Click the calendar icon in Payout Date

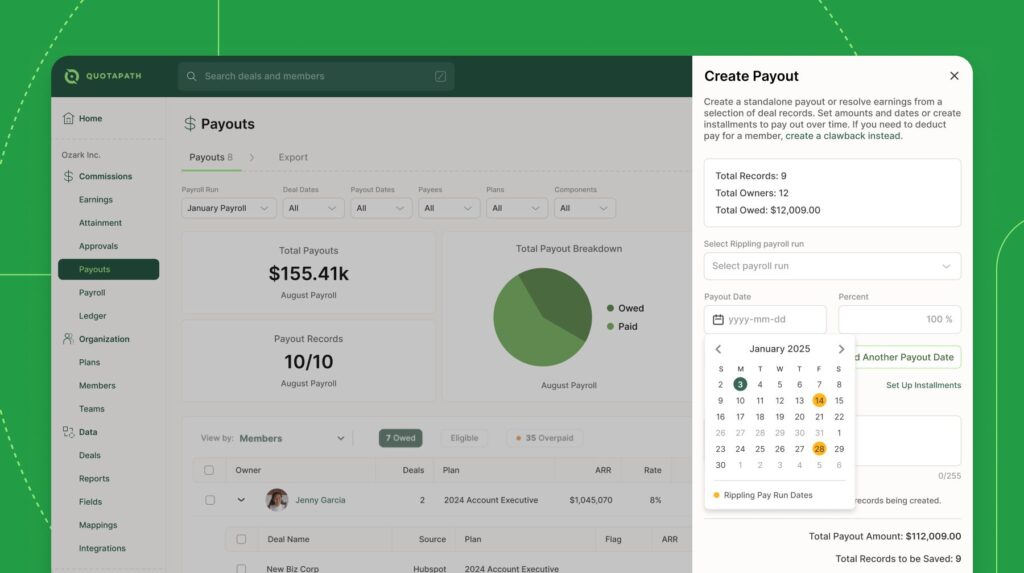pos(718,319)
